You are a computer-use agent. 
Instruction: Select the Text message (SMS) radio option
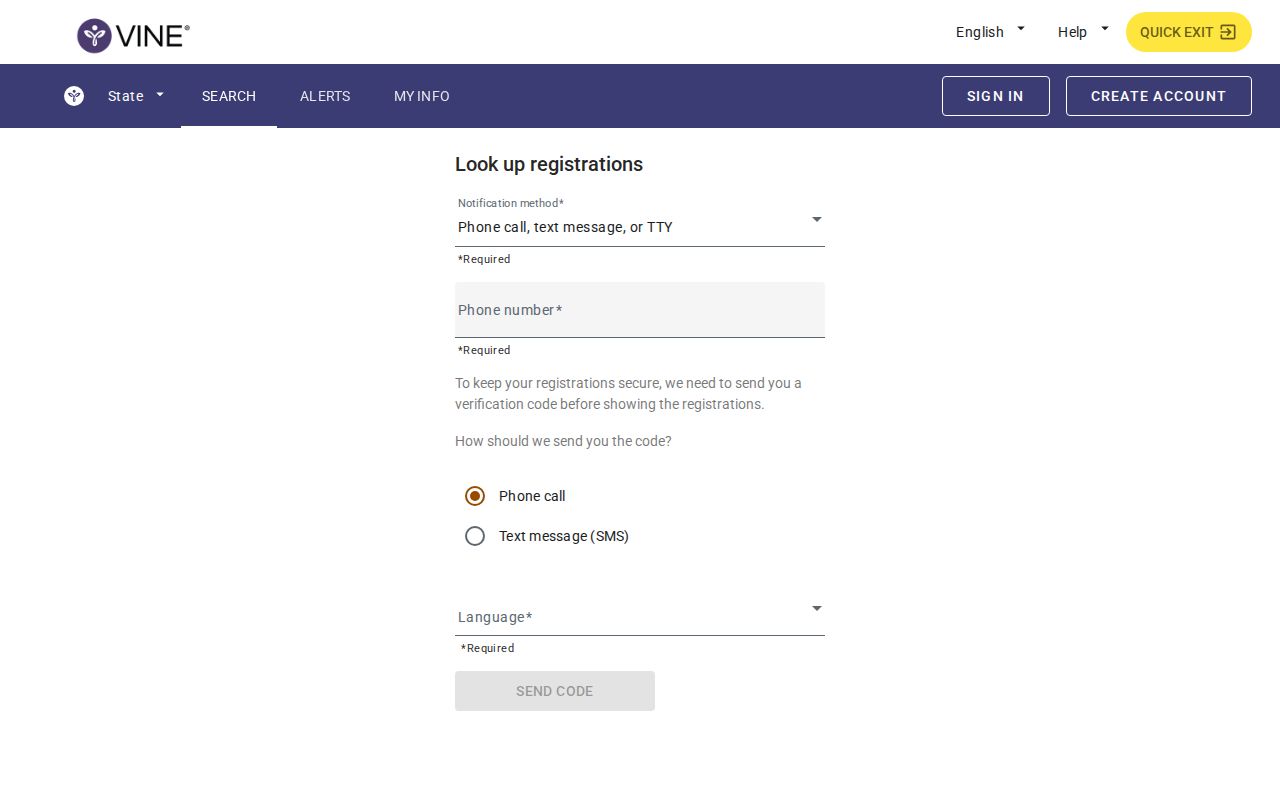pos(475,536)
